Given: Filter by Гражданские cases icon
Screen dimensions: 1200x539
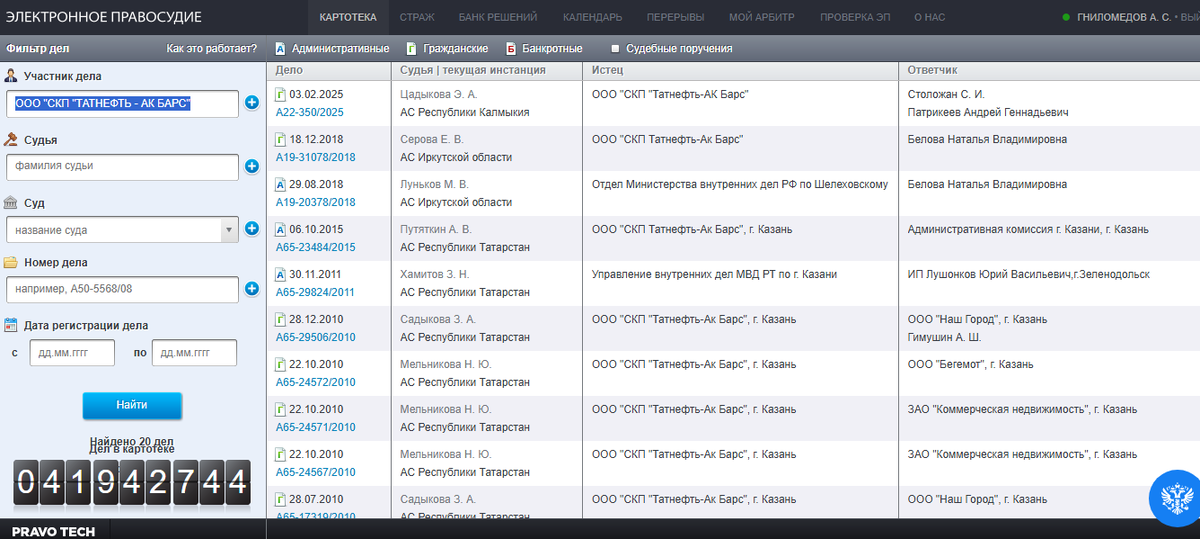Looking at the screenshot, I should [411, 48].
